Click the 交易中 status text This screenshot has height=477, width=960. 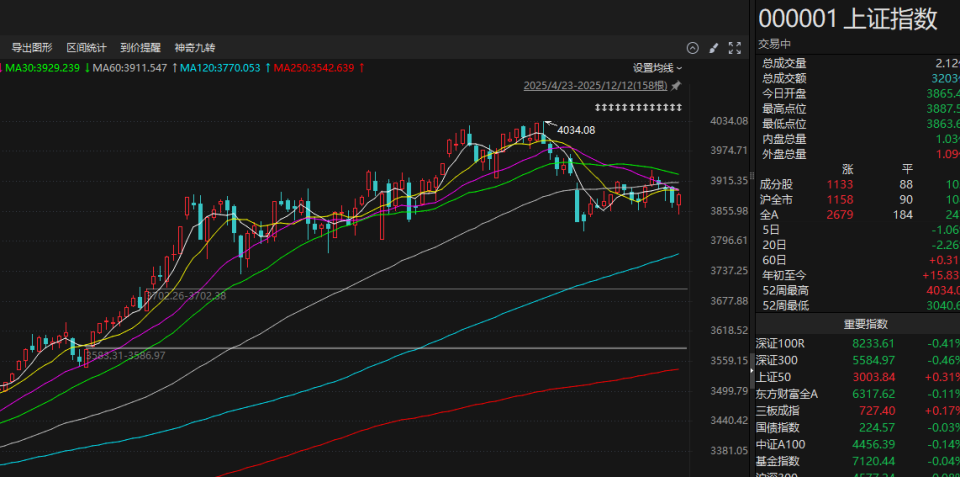[774, 44]
